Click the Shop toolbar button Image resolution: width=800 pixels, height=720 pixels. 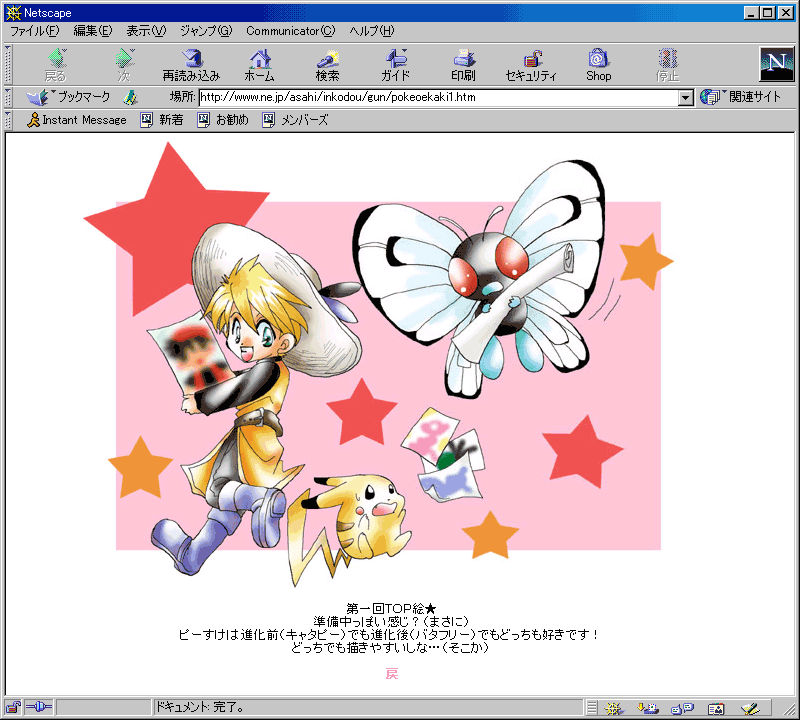click(598, 65)
